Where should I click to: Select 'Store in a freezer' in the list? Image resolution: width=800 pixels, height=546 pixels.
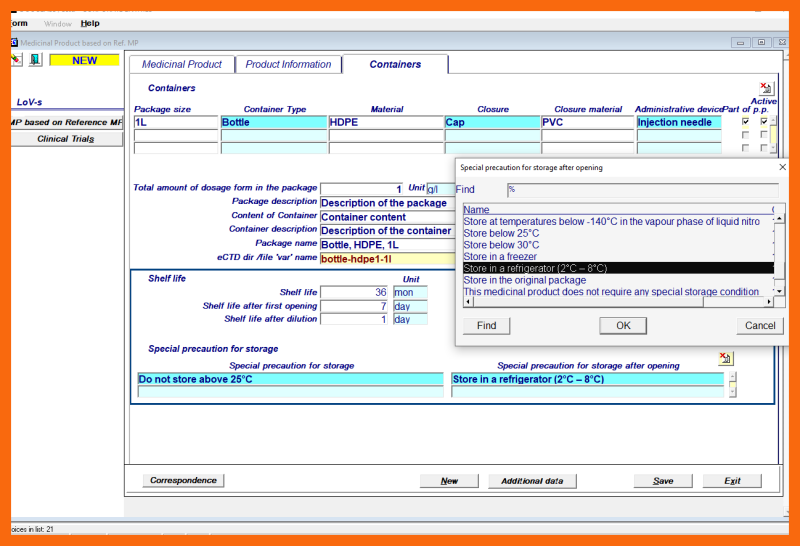618,257
